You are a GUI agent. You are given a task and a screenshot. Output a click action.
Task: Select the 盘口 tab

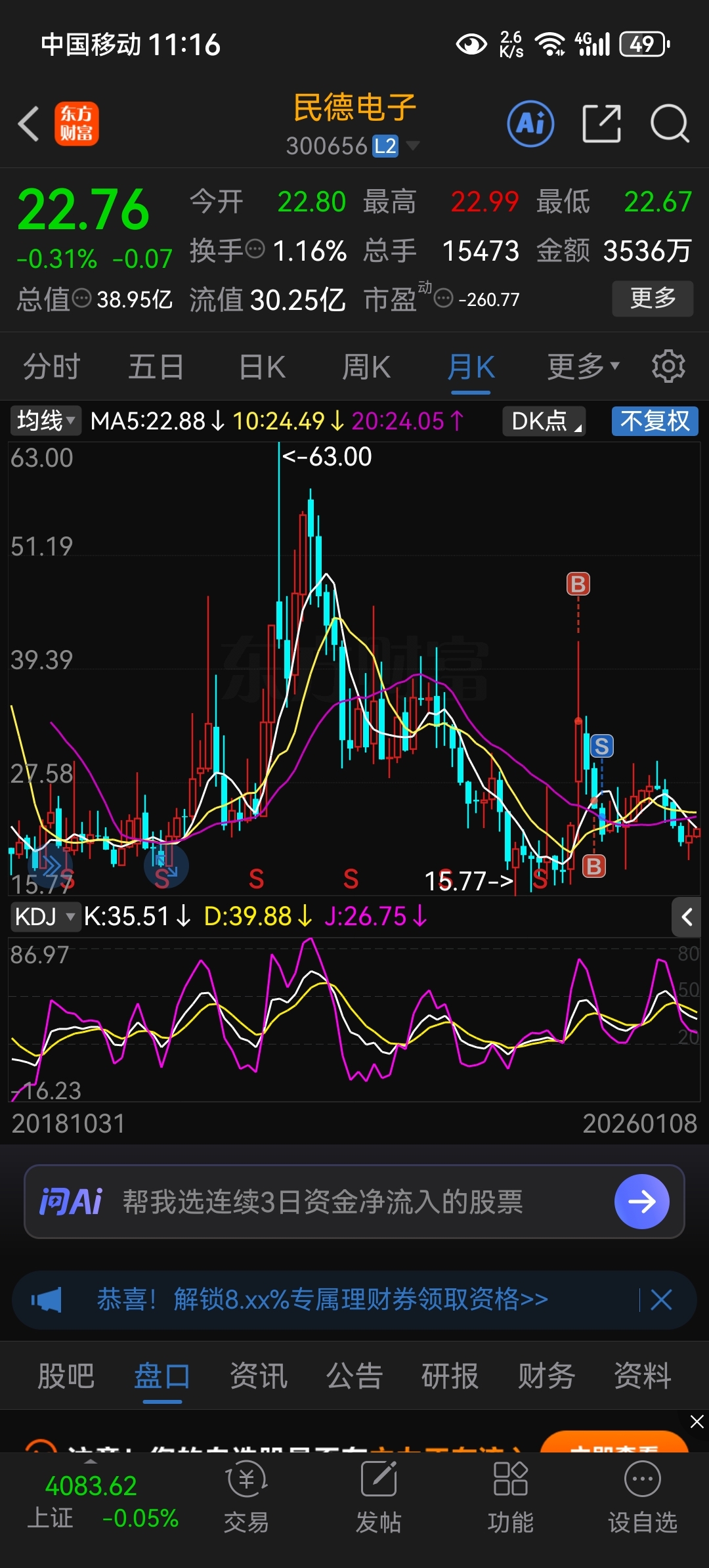[x=162, y=1376]
